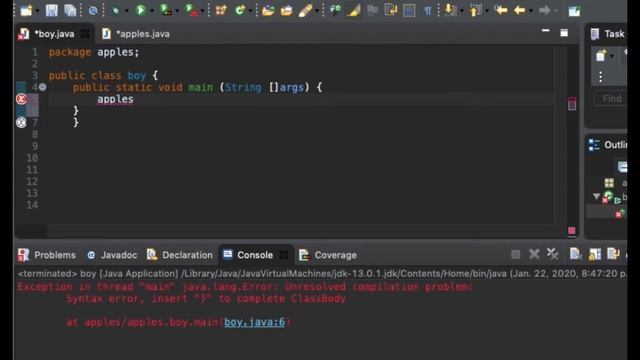Collapse the class node in Outline
The height and width of the screenshot is (360, 640).
(x=596, y=196)
